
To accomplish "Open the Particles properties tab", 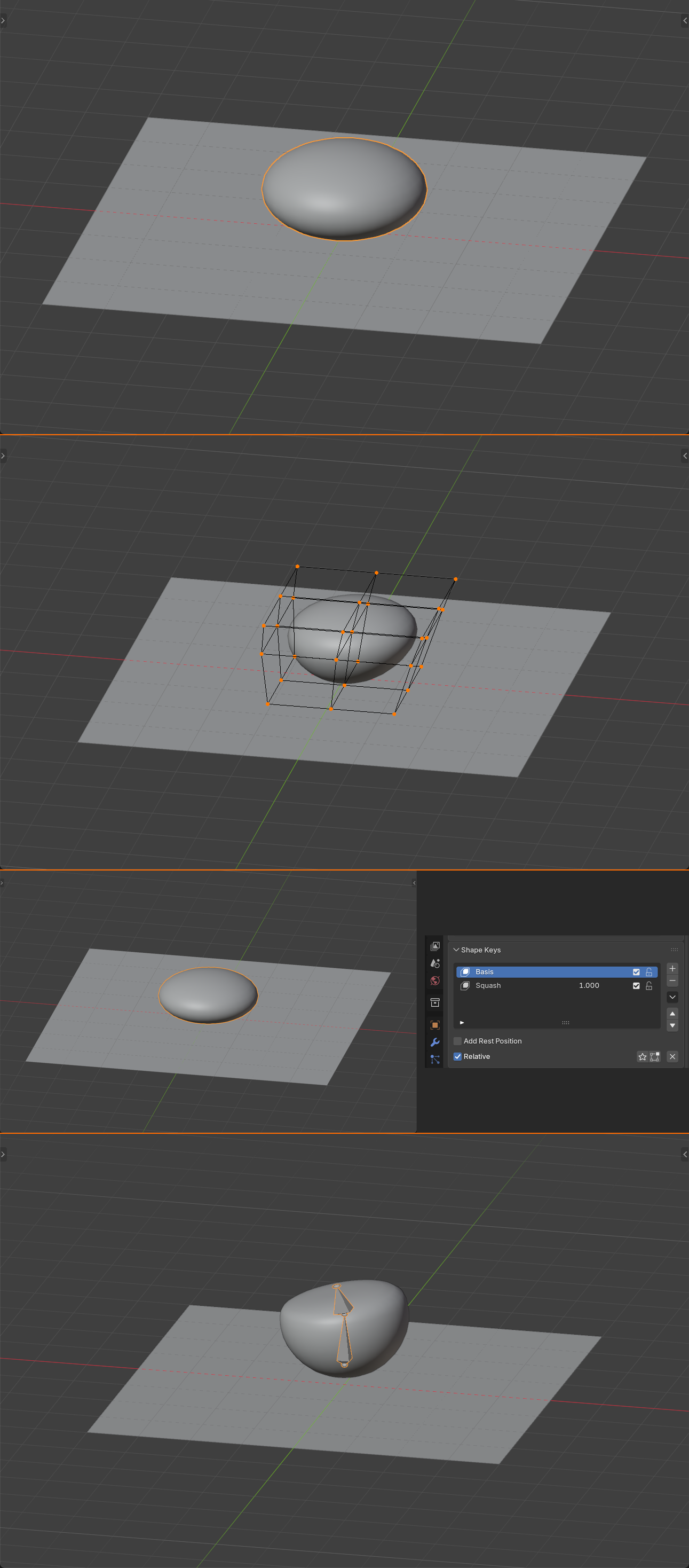I will click(435, 1059).
